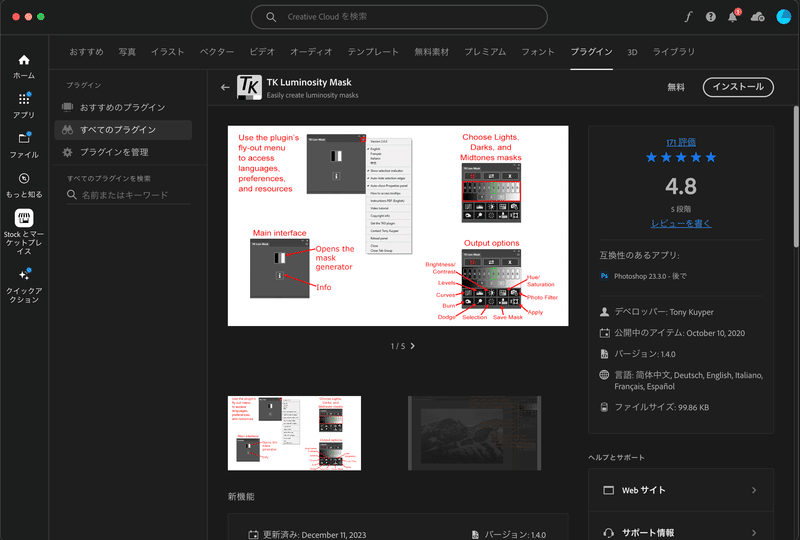Open the notifications bell

pos(733,17)
